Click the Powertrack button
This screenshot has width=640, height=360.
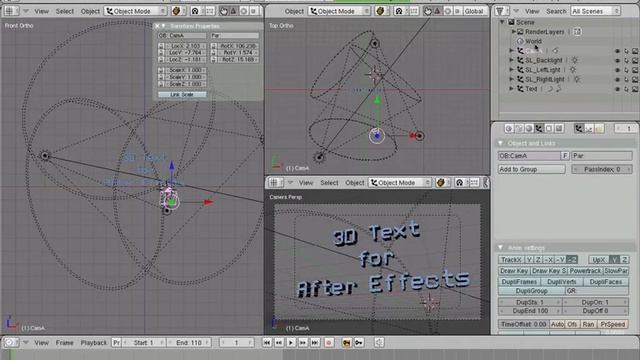tap(585, 271)
